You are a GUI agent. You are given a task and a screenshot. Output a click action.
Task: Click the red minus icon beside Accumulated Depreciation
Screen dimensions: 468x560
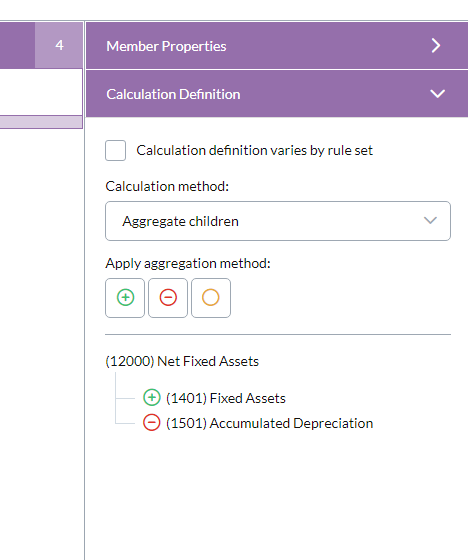[x=152, y=422]
